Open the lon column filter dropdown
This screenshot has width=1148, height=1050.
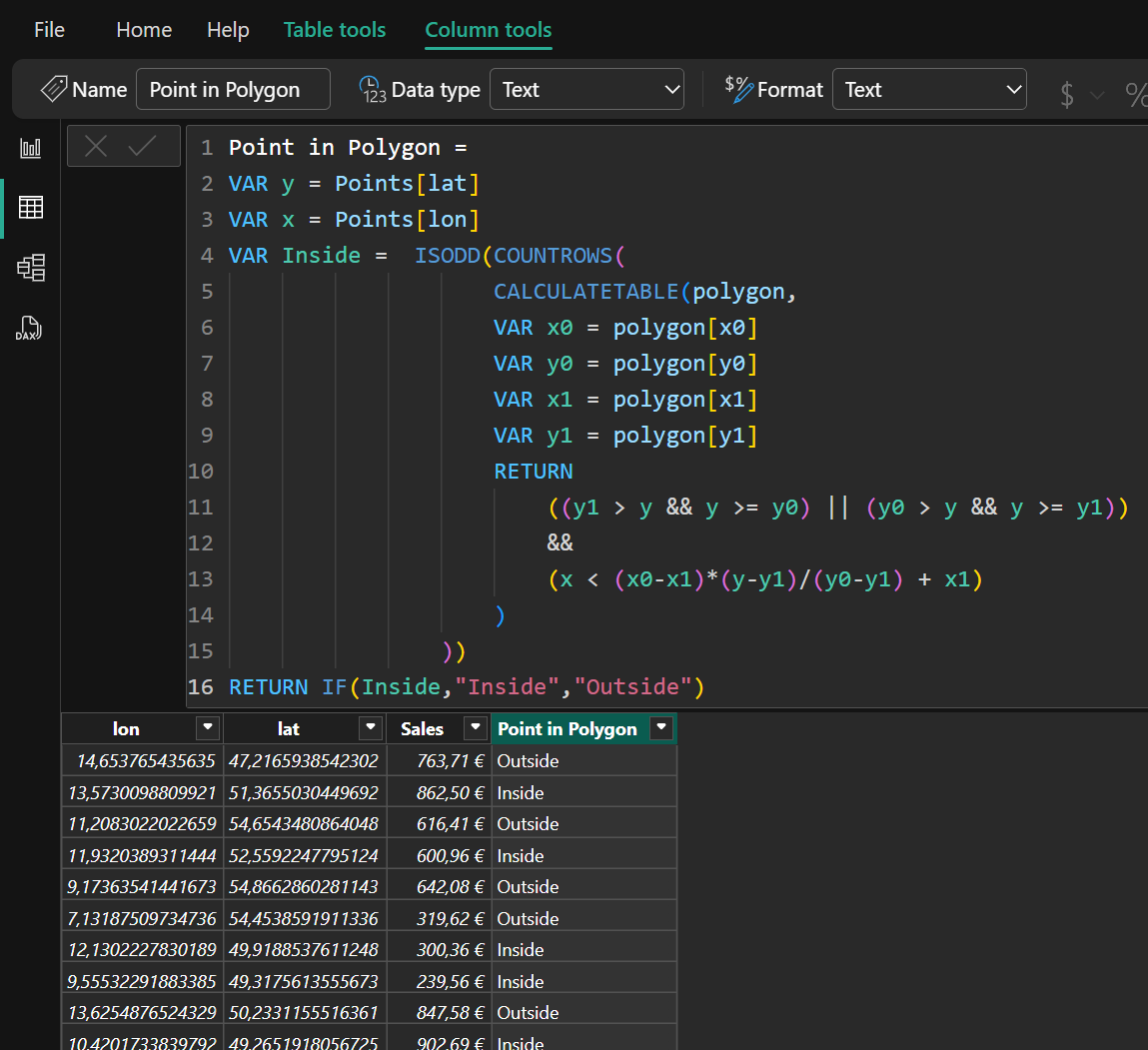point(208,728)
